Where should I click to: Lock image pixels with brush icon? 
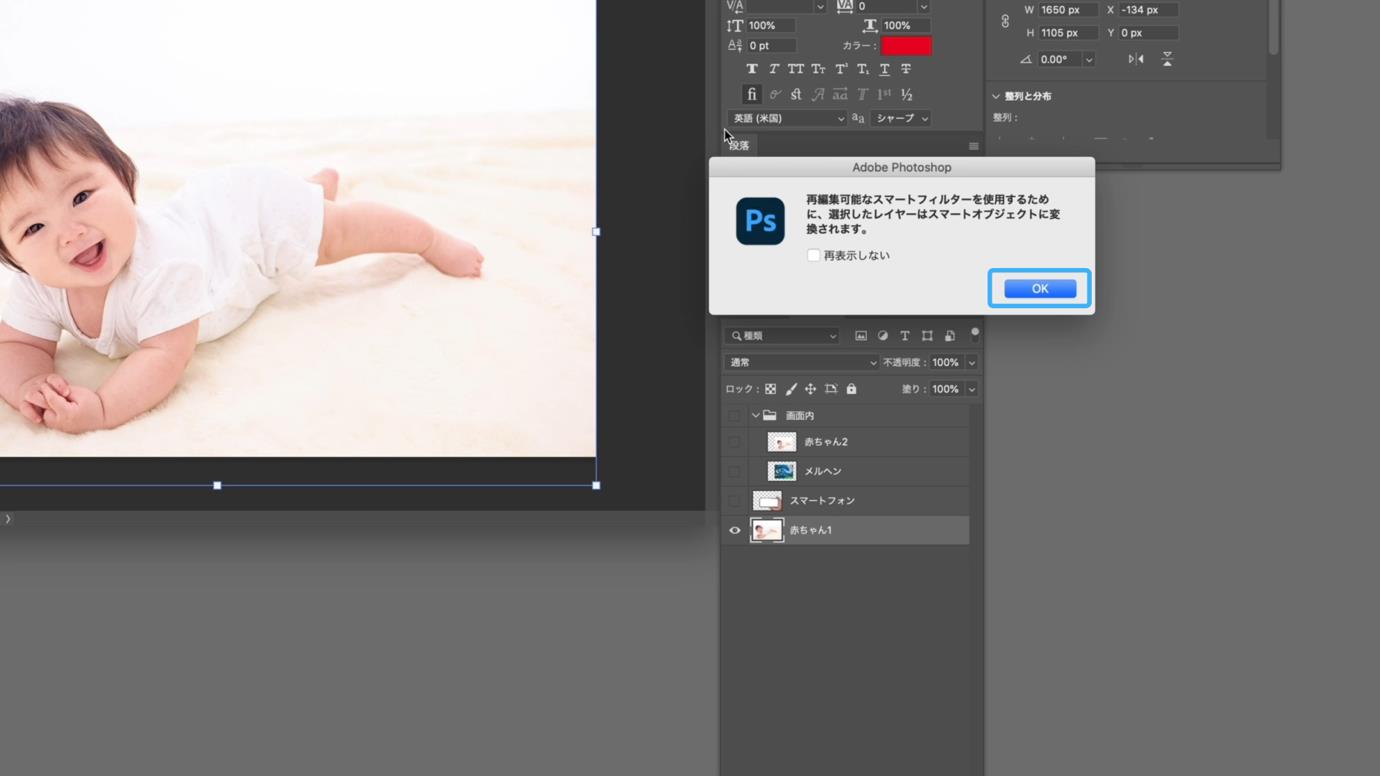[791, 389]
